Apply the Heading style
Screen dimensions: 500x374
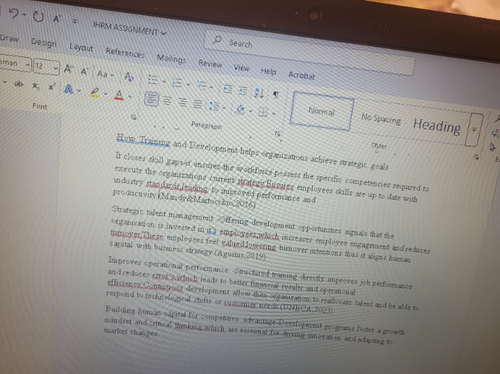(437, 126)
